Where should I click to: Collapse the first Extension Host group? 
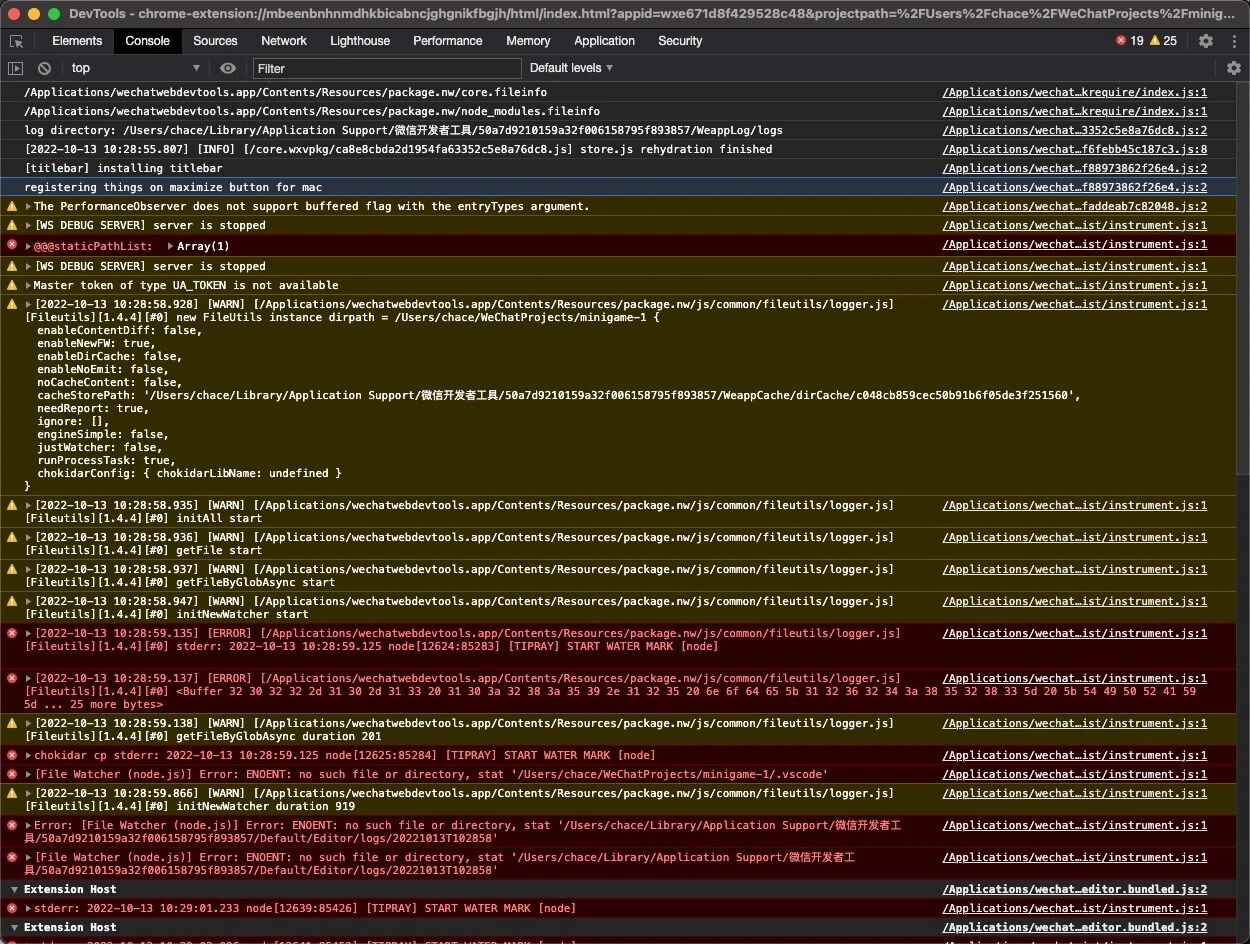[14, 890]
